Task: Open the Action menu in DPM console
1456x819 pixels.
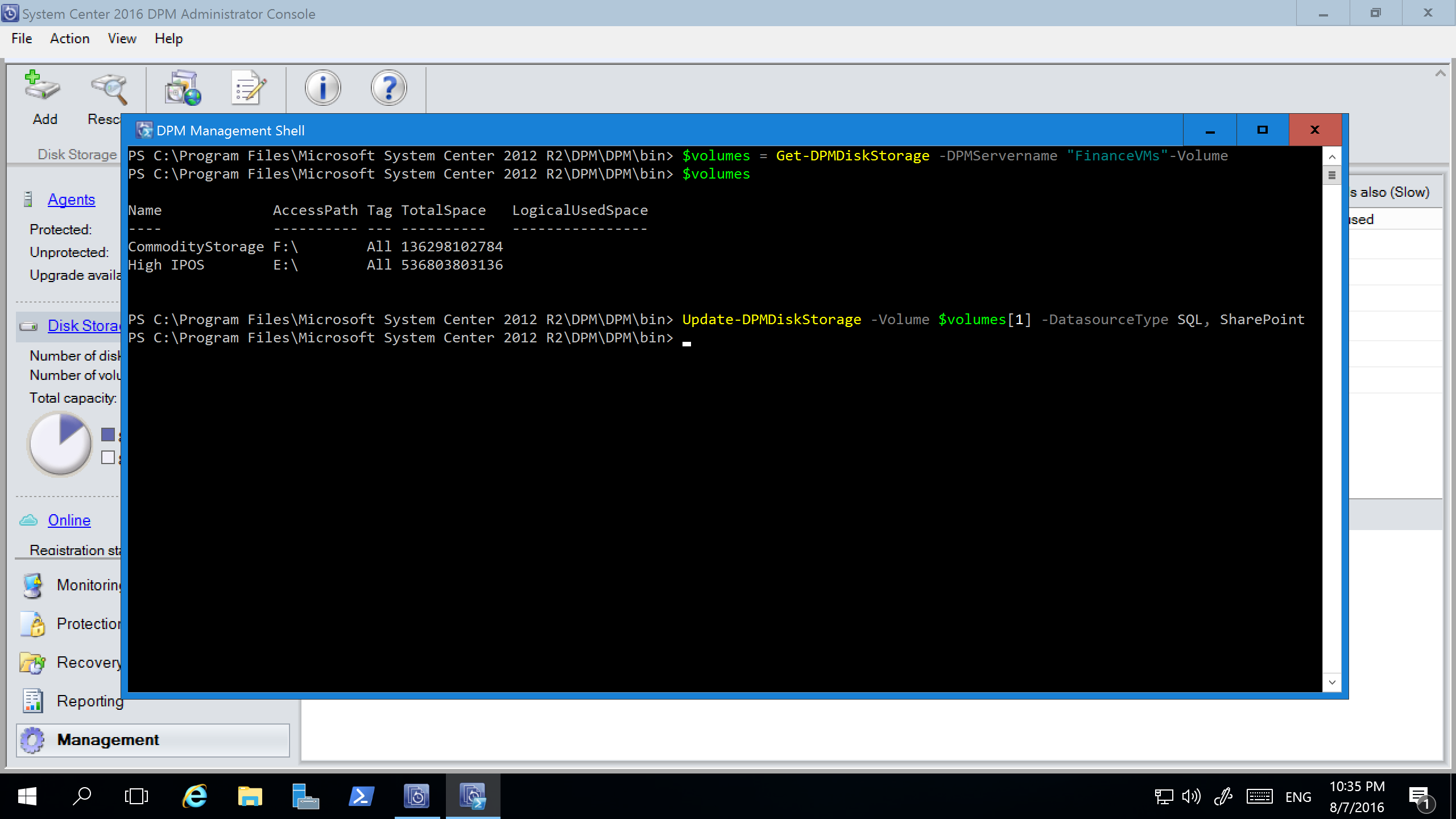Action: pos(70,39)
